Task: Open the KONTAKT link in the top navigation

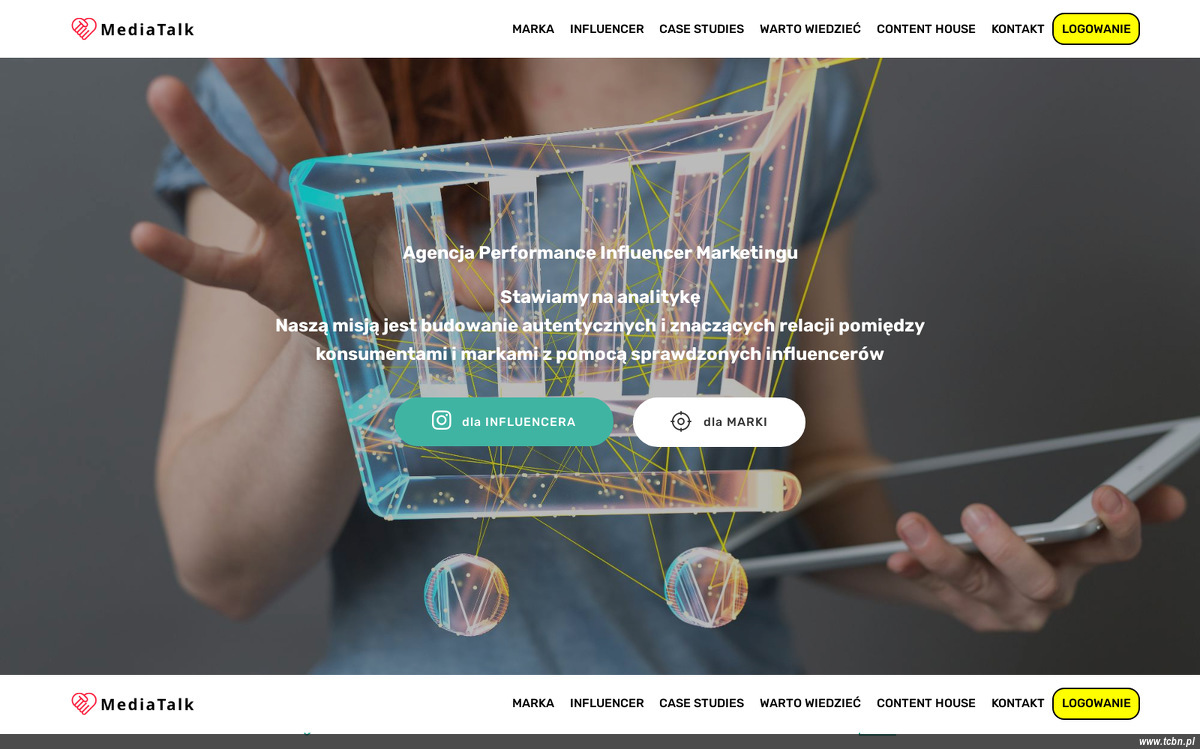Action: coord(1018,29)
